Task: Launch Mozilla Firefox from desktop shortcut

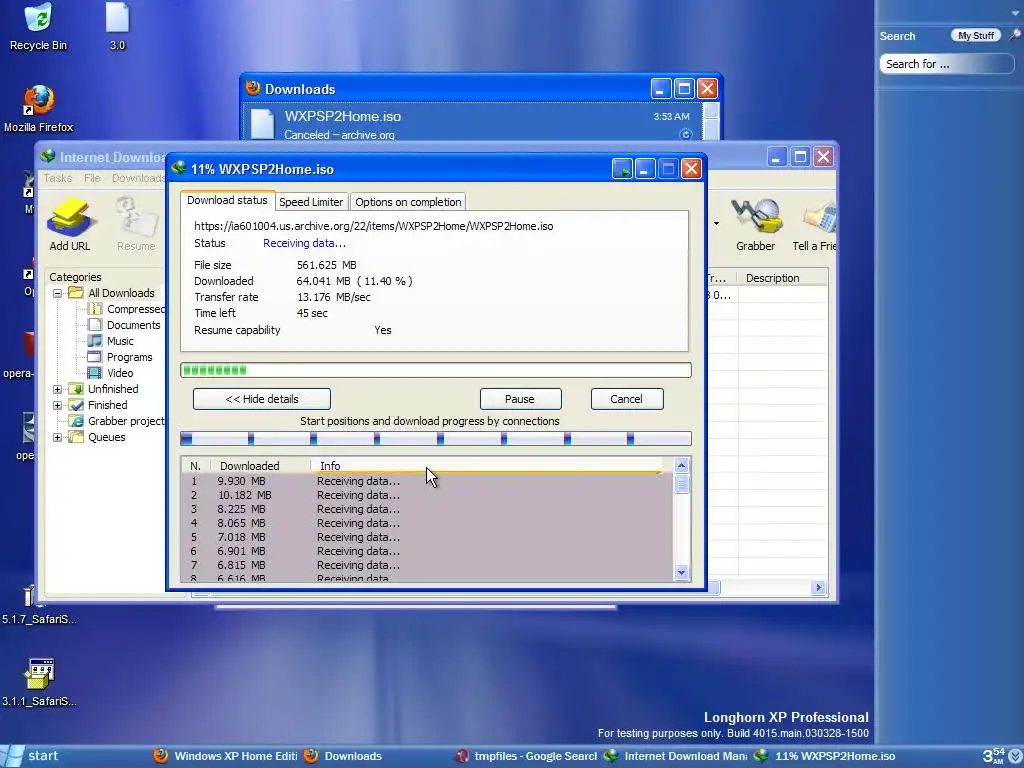Action: pos(39,108)
